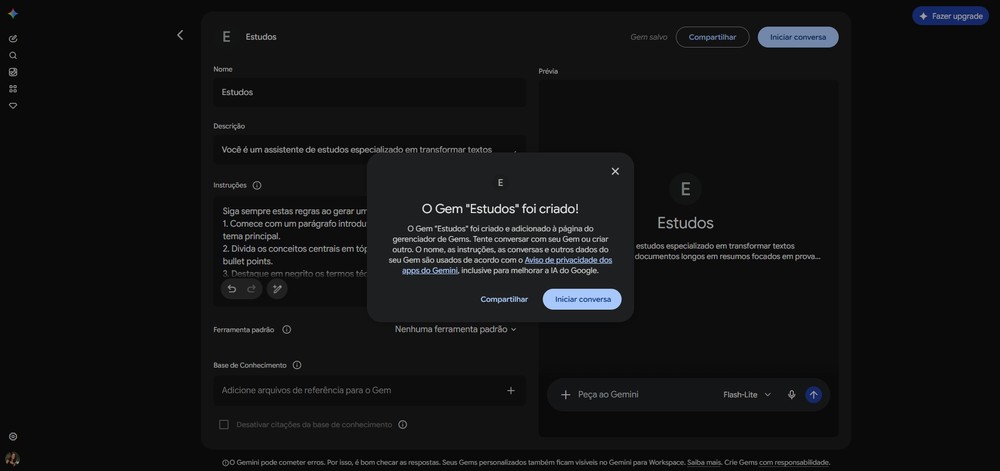The image size is (1000, 471).
Task: Click the Adicione arquivos de referência field
Action: point(370,391)
